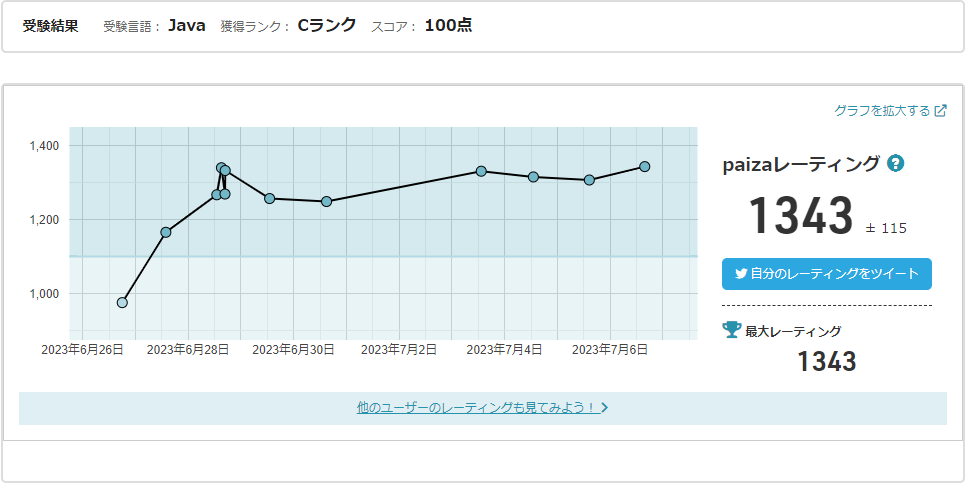The width and height of the screenshot is (974, 488).
Task: Click the data point just after June 30
Action: coord(326,201)
